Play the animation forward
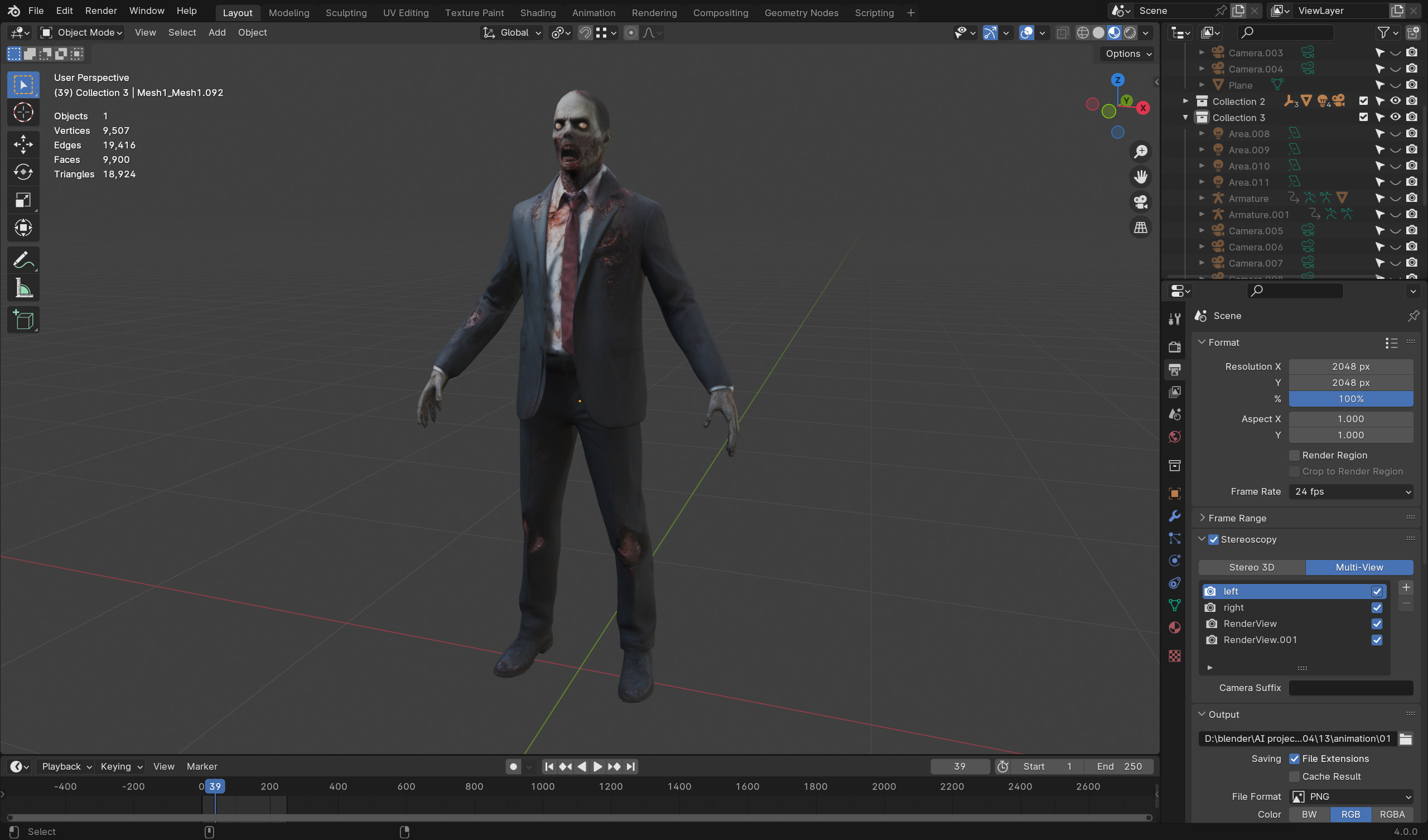Viewport: 1428px width, 840px height. click(597, 766)
